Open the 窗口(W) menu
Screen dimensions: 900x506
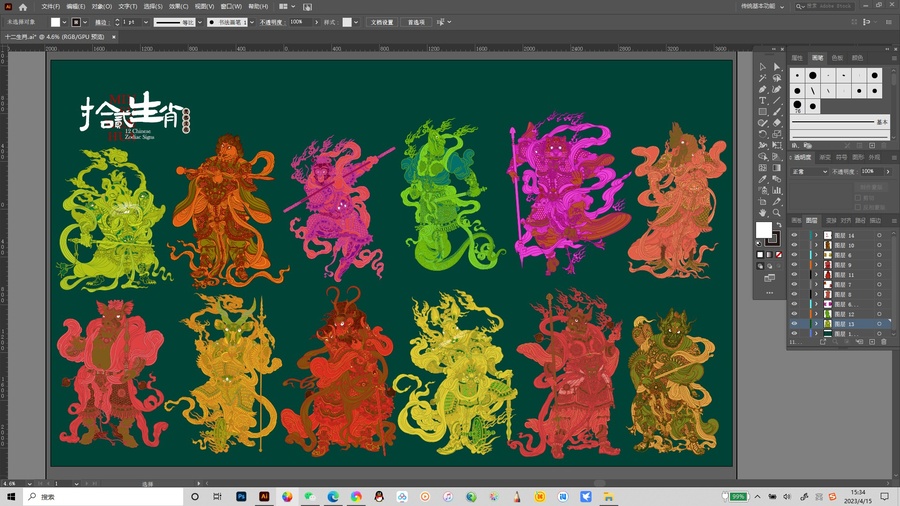pos(231,7)
